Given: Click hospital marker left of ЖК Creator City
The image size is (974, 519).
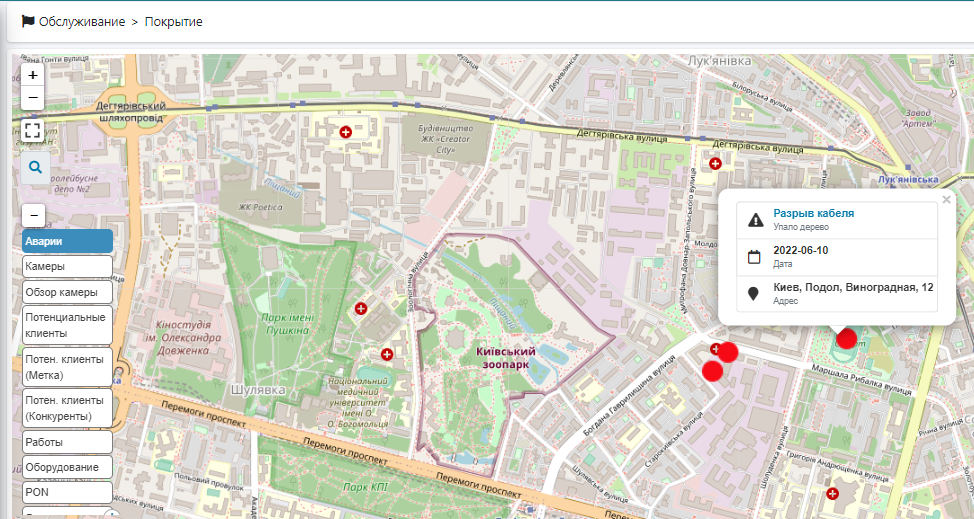Looking at the screenshot, I should click(x=346, y=132).
